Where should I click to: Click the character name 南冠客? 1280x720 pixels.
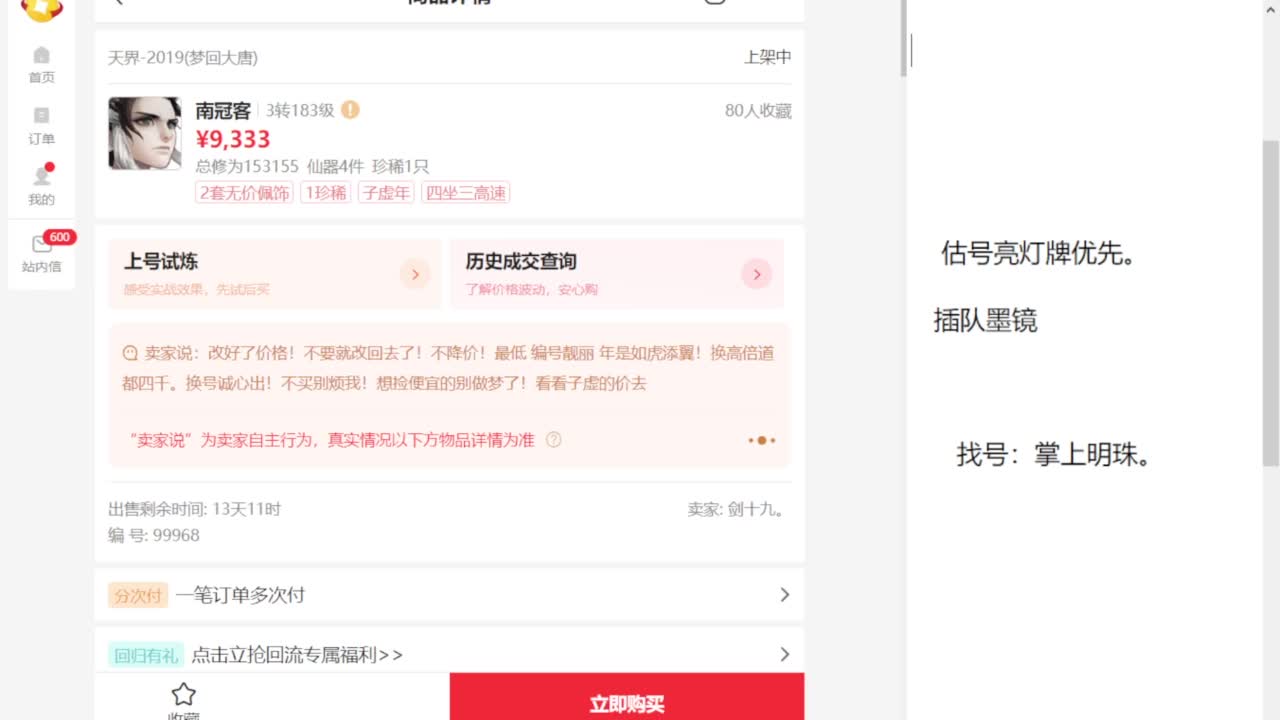click(223, 111)
